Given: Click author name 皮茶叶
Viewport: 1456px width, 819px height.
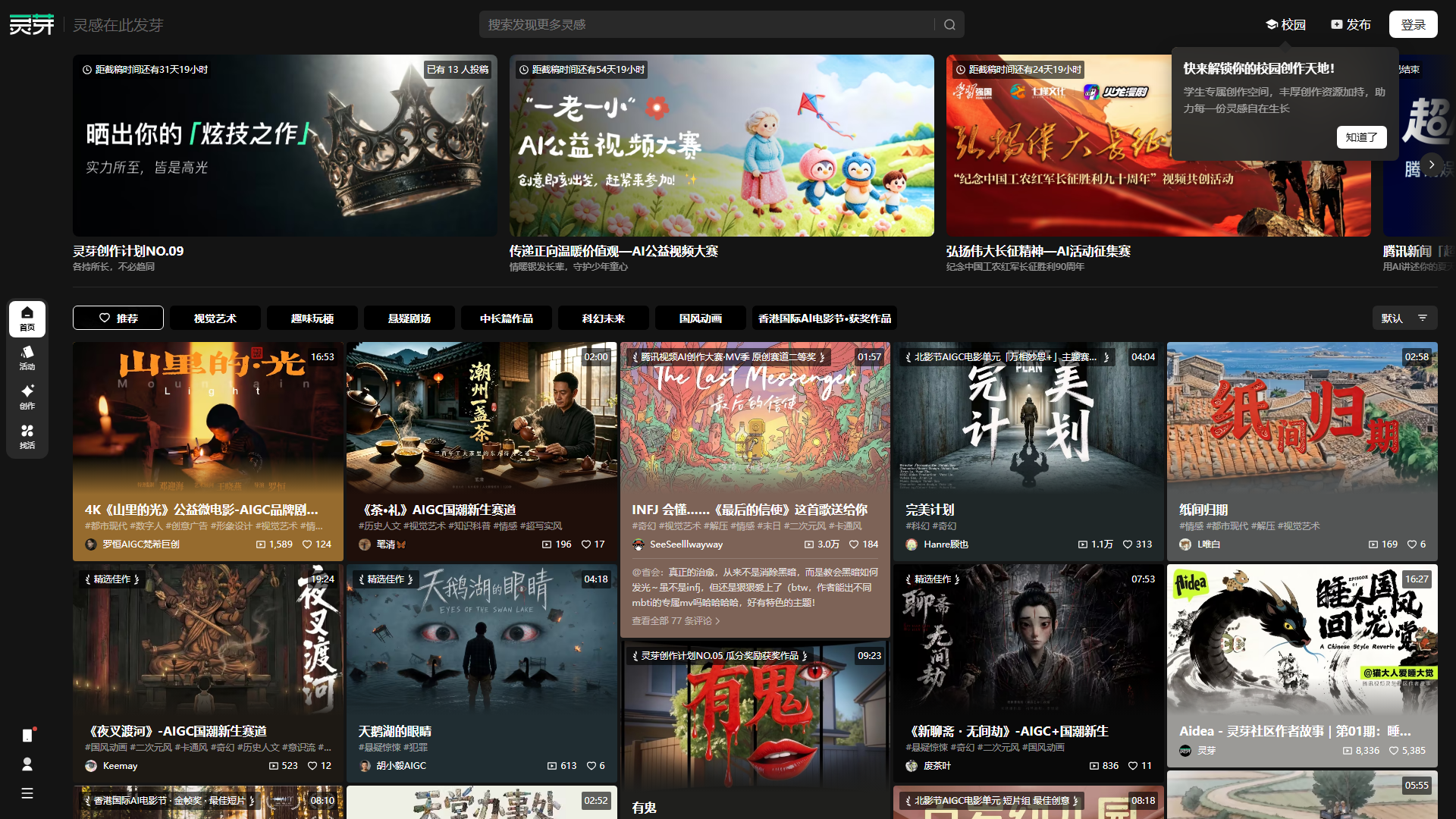Looking at the screenshot, I should click(937, 766).
